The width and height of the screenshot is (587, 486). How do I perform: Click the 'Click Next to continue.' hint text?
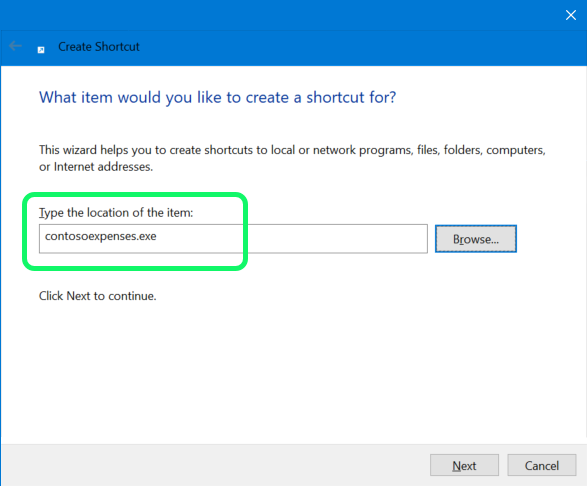98,296
